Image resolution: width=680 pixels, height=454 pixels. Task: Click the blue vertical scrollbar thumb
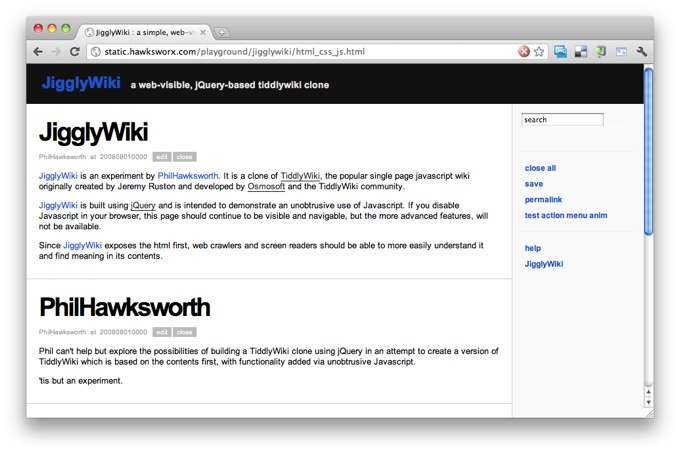[648, 152]
